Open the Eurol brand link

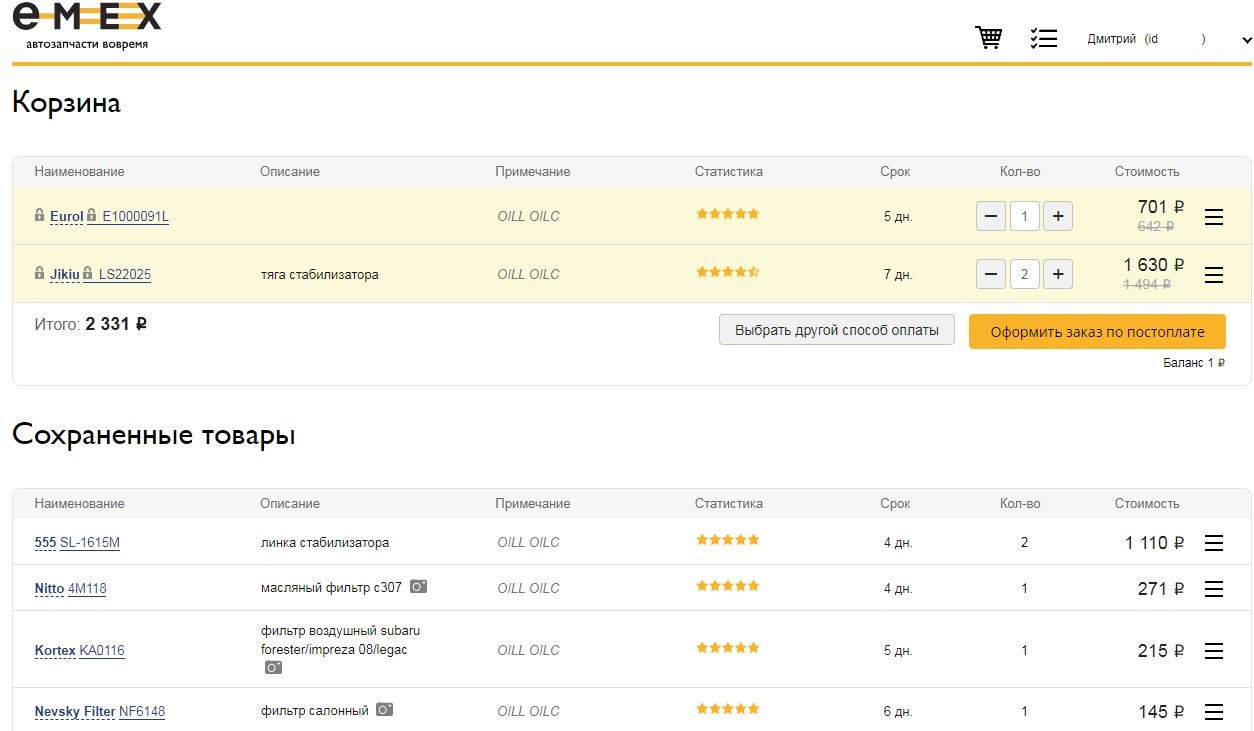click(67, 216)
